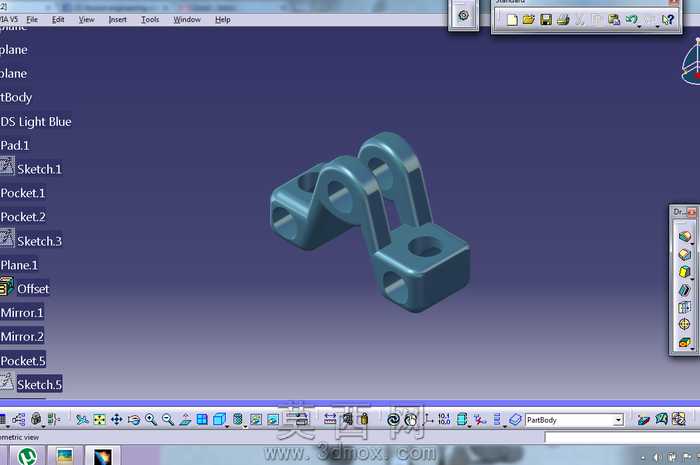Viewport: 700px width, 465px height.
Task: Click the gear workbench icon
Action: (463, 16)
